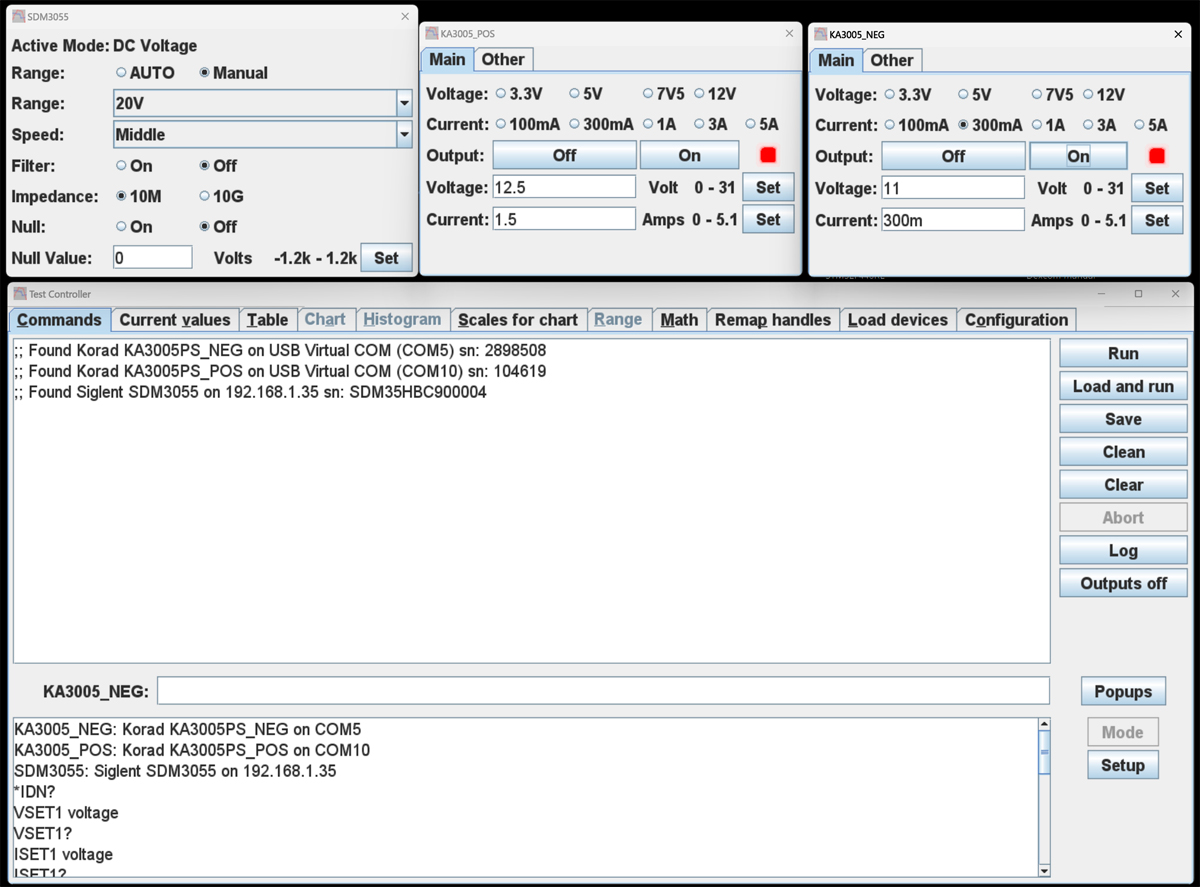Open the Configuration tab
The height and width of the screenshot is (887, 1200).
point(1016,320)
